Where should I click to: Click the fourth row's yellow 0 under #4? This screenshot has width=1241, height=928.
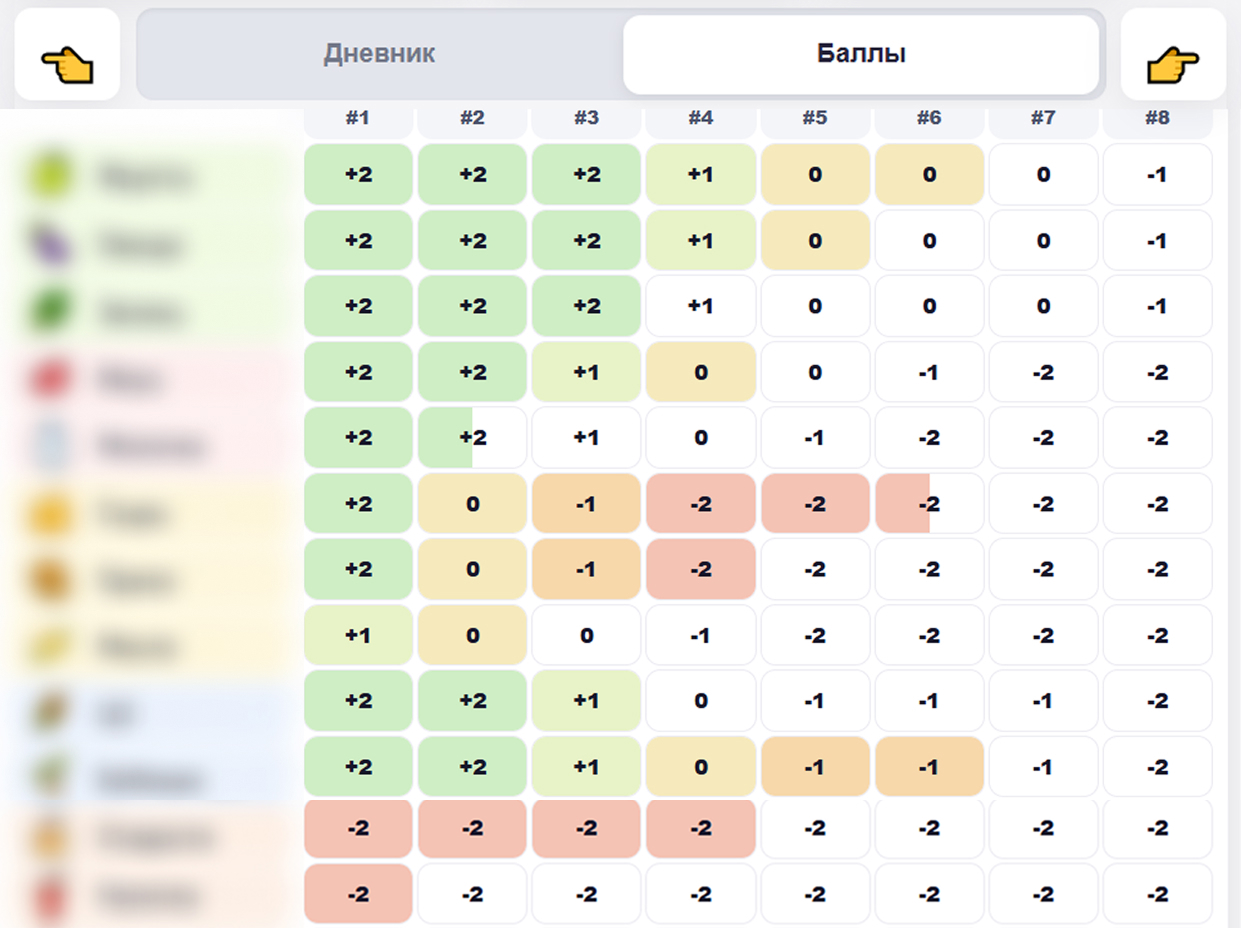pos(700,372)
